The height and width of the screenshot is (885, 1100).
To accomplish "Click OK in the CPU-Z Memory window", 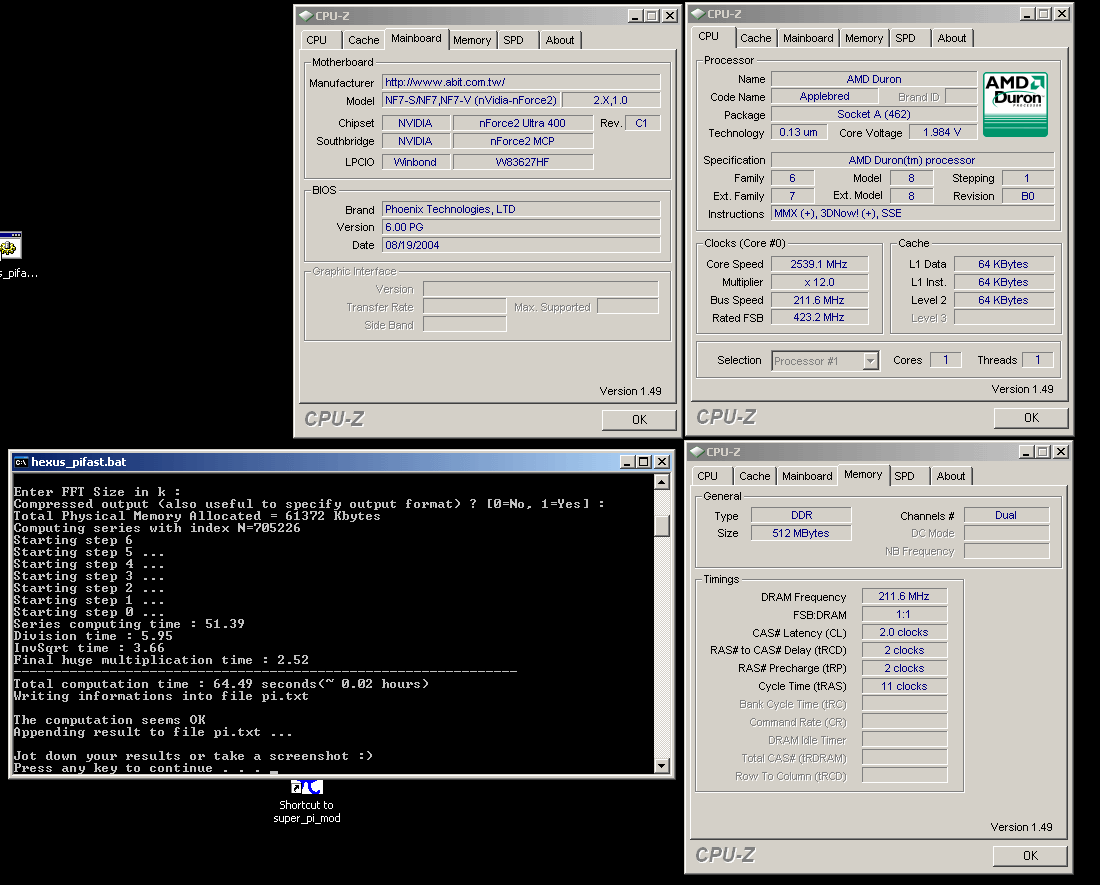I will point(1031,856).
